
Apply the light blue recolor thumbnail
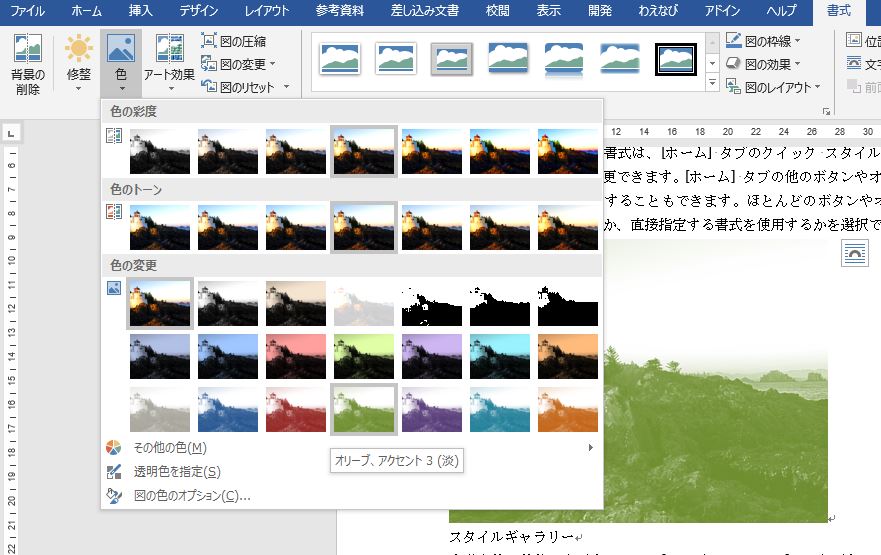click(228, 409)
